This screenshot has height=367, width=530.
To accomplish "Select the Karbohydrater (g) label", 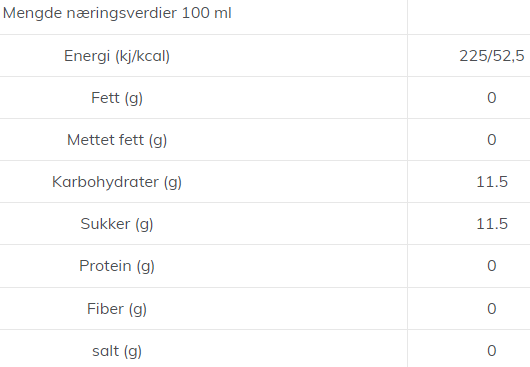I will 117,182.
